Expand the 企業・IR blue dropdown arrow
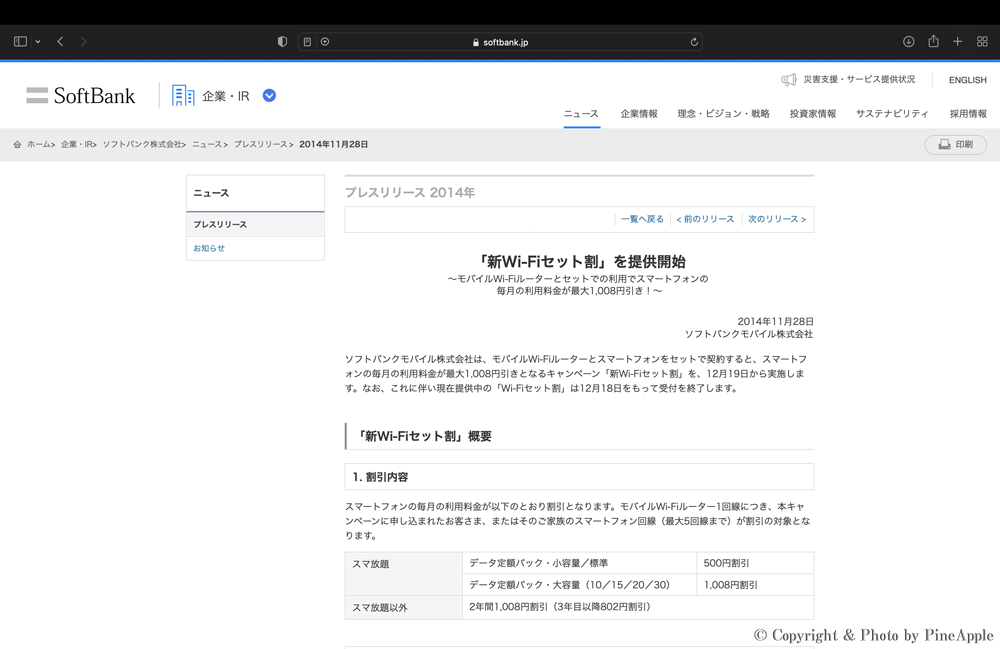This screenshot has height=649, width=1000. click(x=269, y=96)
